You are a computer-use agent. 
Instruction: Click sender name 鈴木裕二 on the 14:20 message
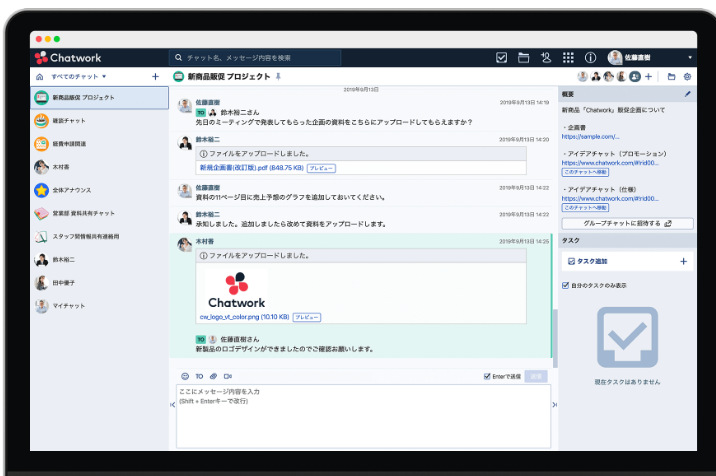pyautogui.click(x=208, y=139)
